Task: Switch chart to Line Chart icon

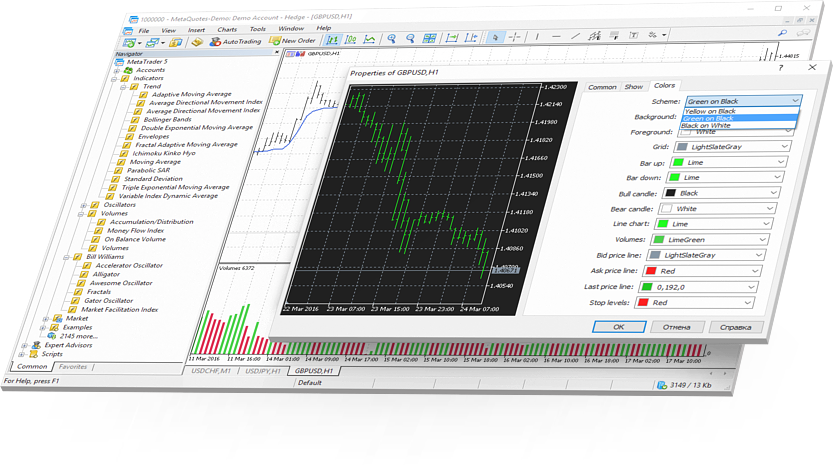Action: coord(369,39)
